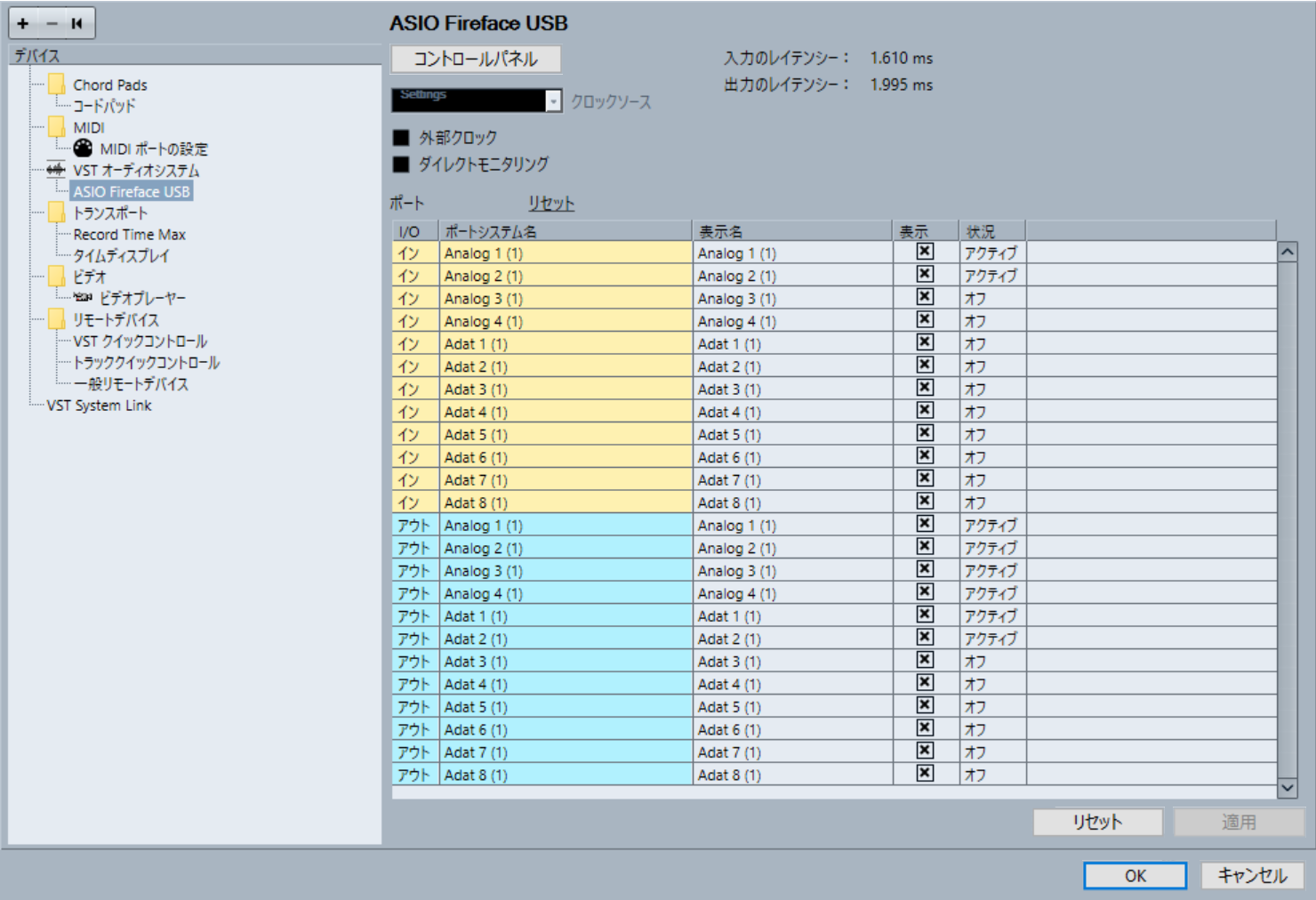Toggle visibility of input Analog 3 (1)
The image size is (1316, 900).
(x=925, y=298)
